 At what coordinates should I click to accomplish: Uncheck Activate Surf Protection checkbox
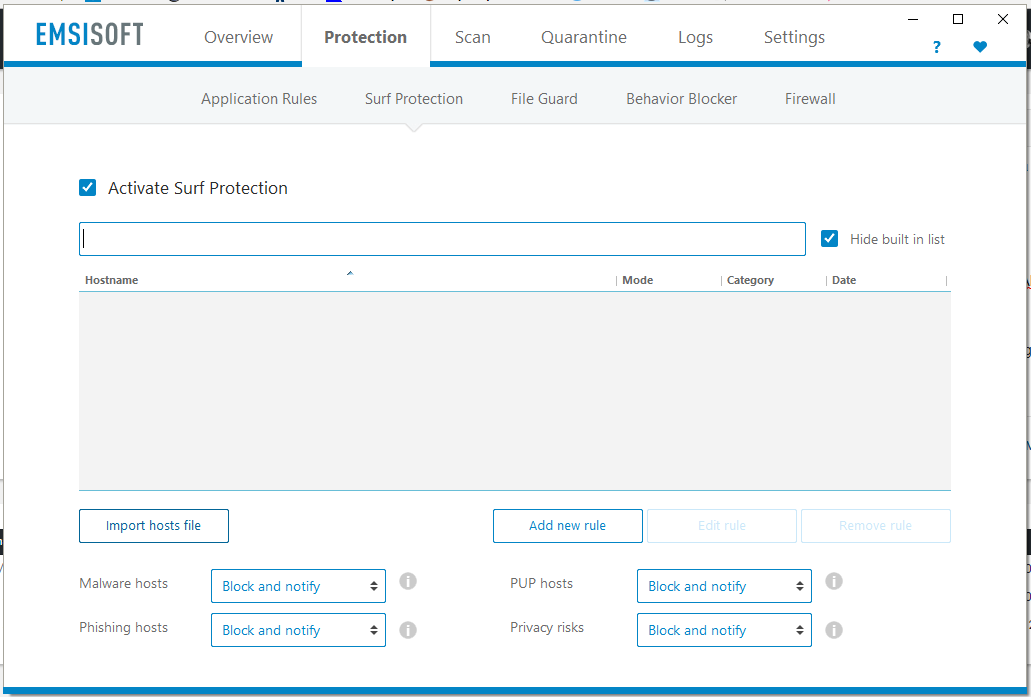88,188
